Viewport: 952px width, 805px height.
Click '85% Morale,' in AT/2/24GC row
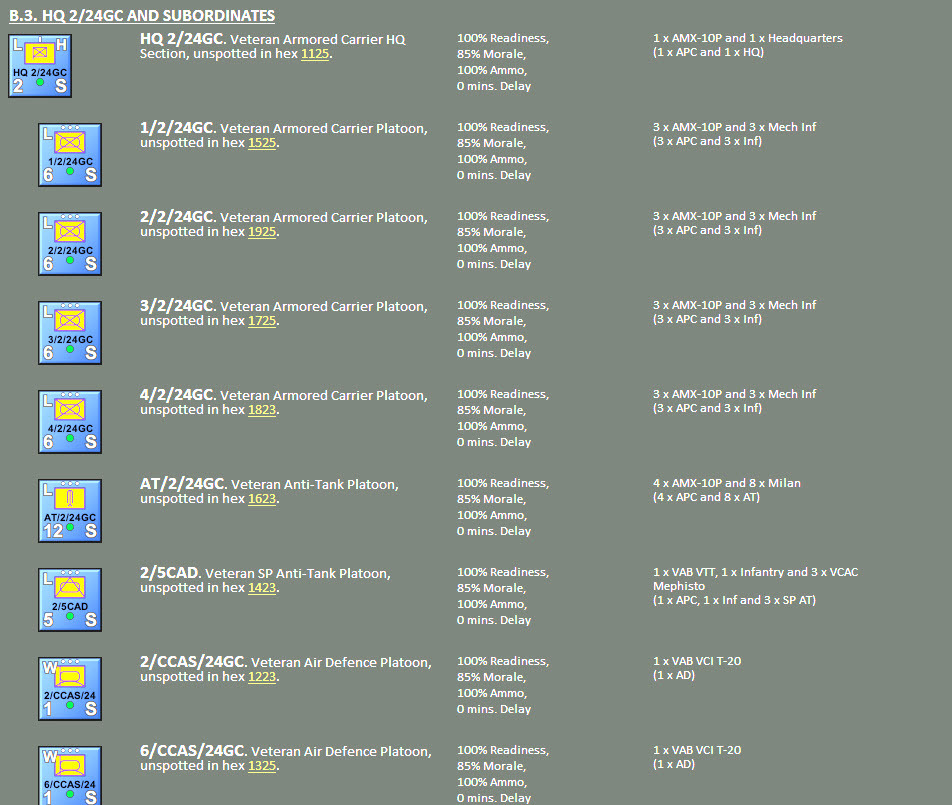491,499
